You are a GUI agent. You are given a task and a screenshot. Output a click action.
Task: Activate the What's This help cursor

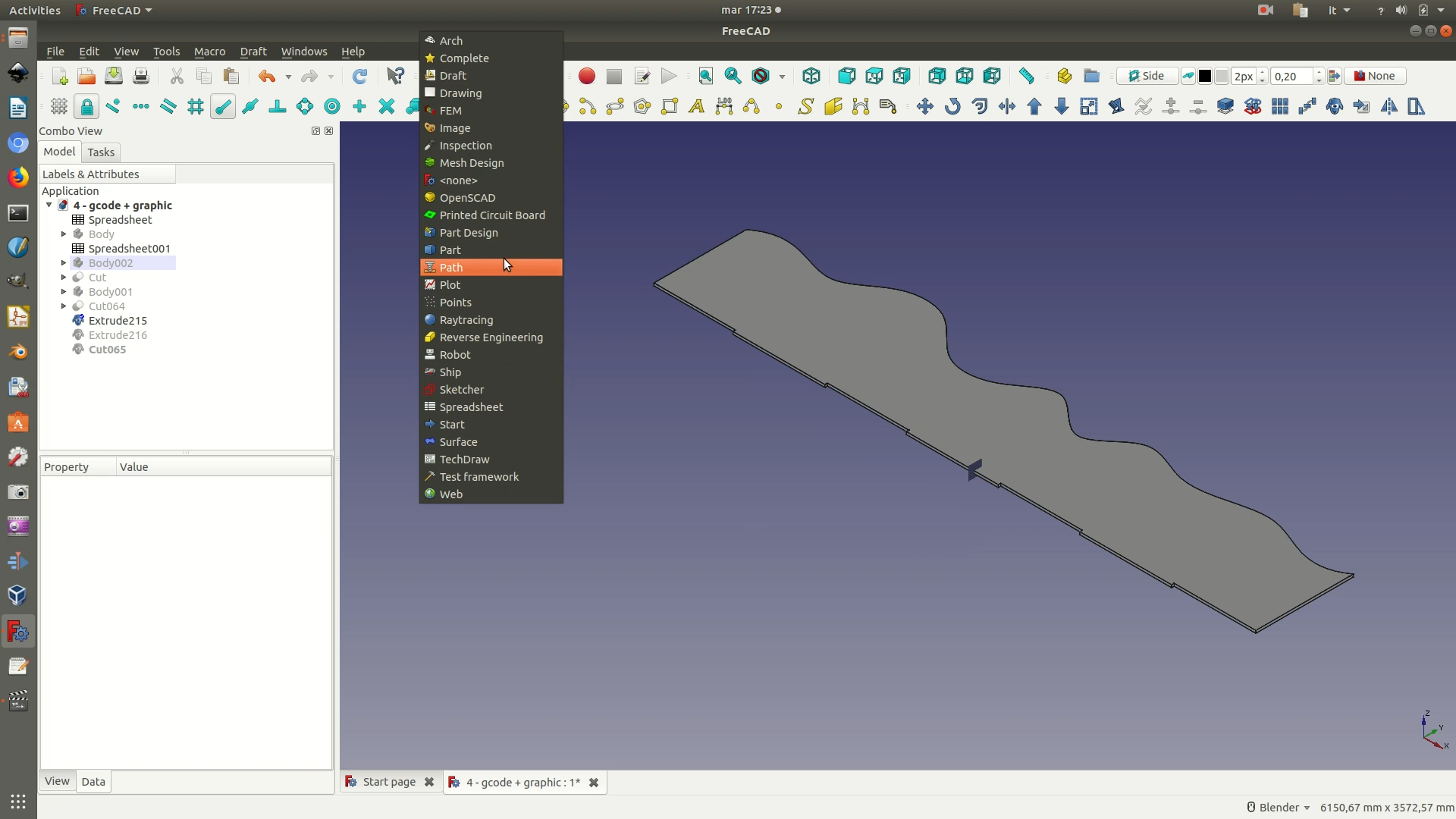coord(395,76)
